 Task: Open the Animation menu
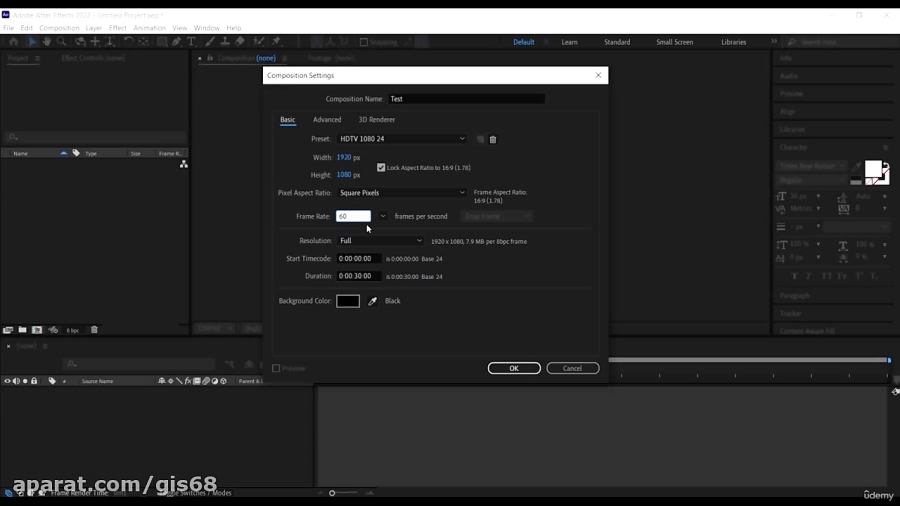tap(149, 28)
